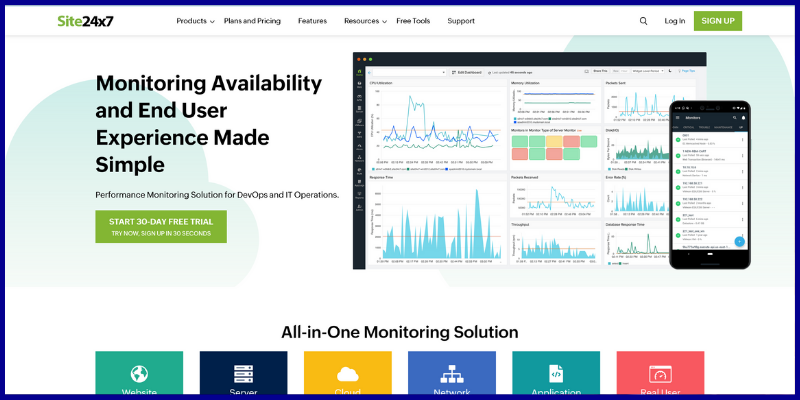This screenshot has height=400, width=800.
Task: Go to Features page
Action: [312, 21]
